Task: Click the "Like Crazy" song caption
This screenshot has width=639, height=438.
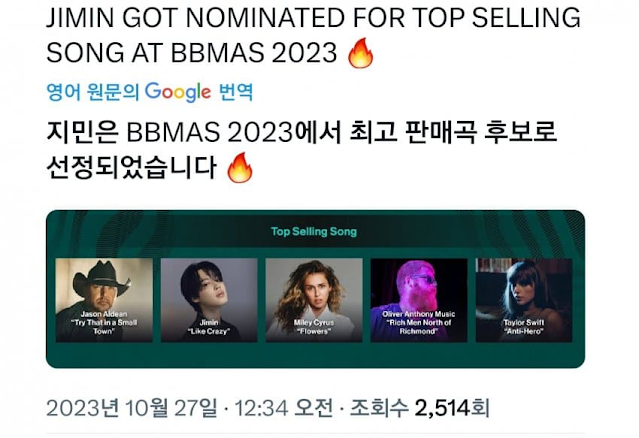Action: tap(209, 331)
